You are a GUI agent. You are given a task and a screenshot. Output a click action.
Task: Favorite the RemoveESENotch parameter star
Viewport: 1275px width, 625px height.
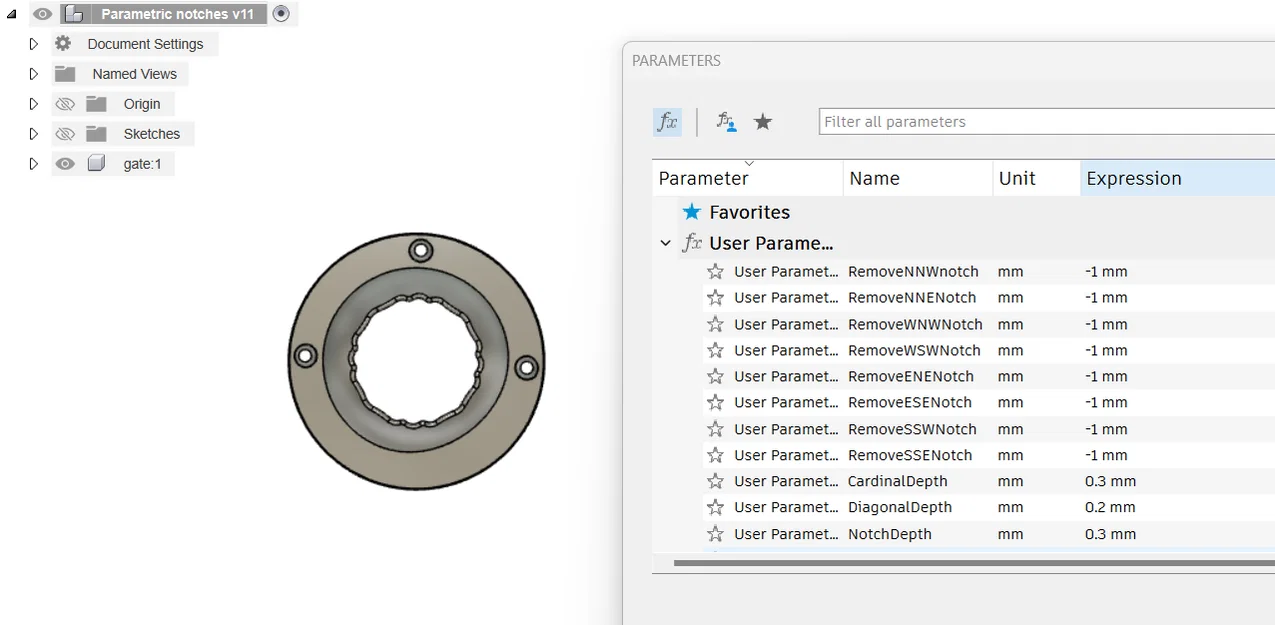pos(715,402)
